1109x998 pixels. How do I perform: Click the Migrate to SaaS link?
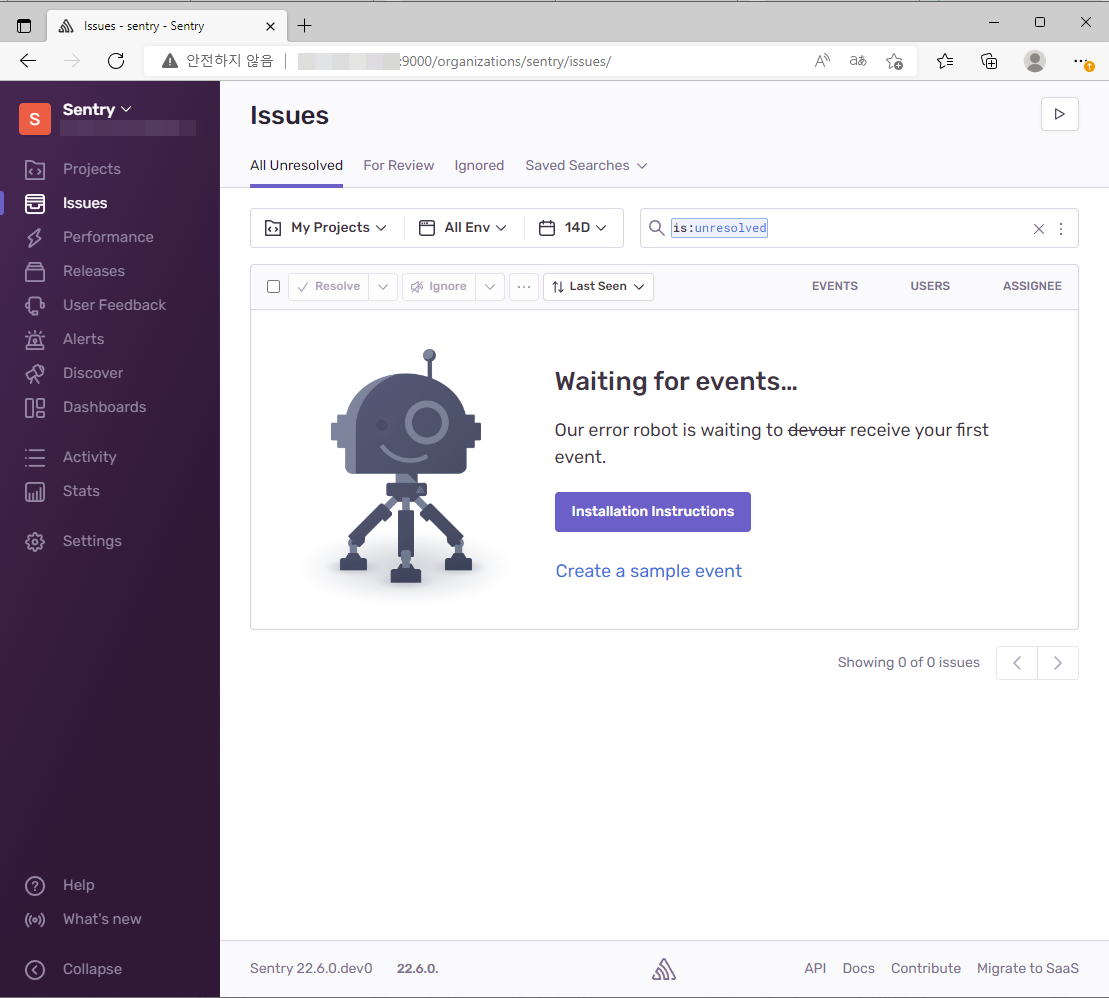pyautogui.click(x=1027, y=968)
